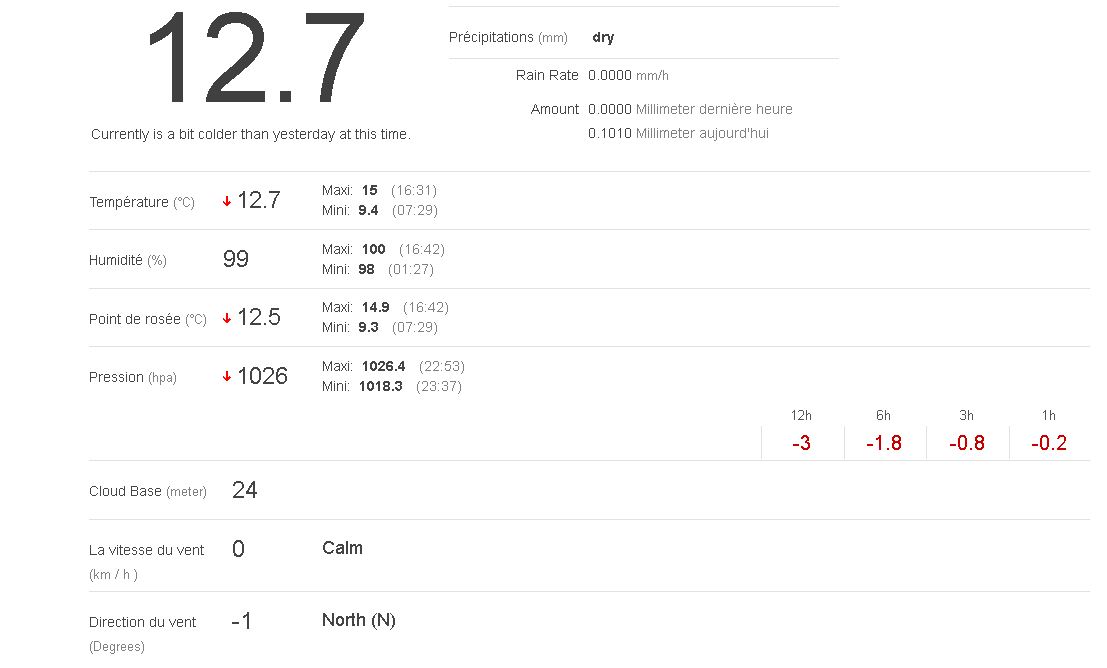The width and height of the screenshot is (1107, 668).
Task: Click the 3h pressure change value -0.8
Action: (x=967, y=443)
